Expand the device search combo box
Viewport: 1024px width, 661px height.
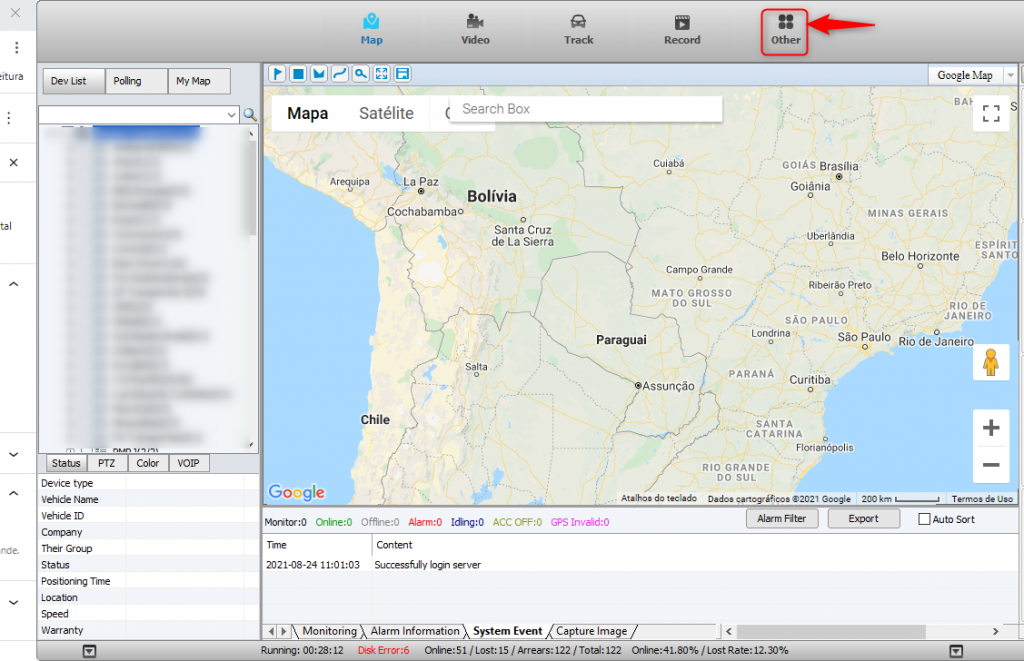(232, 115)
